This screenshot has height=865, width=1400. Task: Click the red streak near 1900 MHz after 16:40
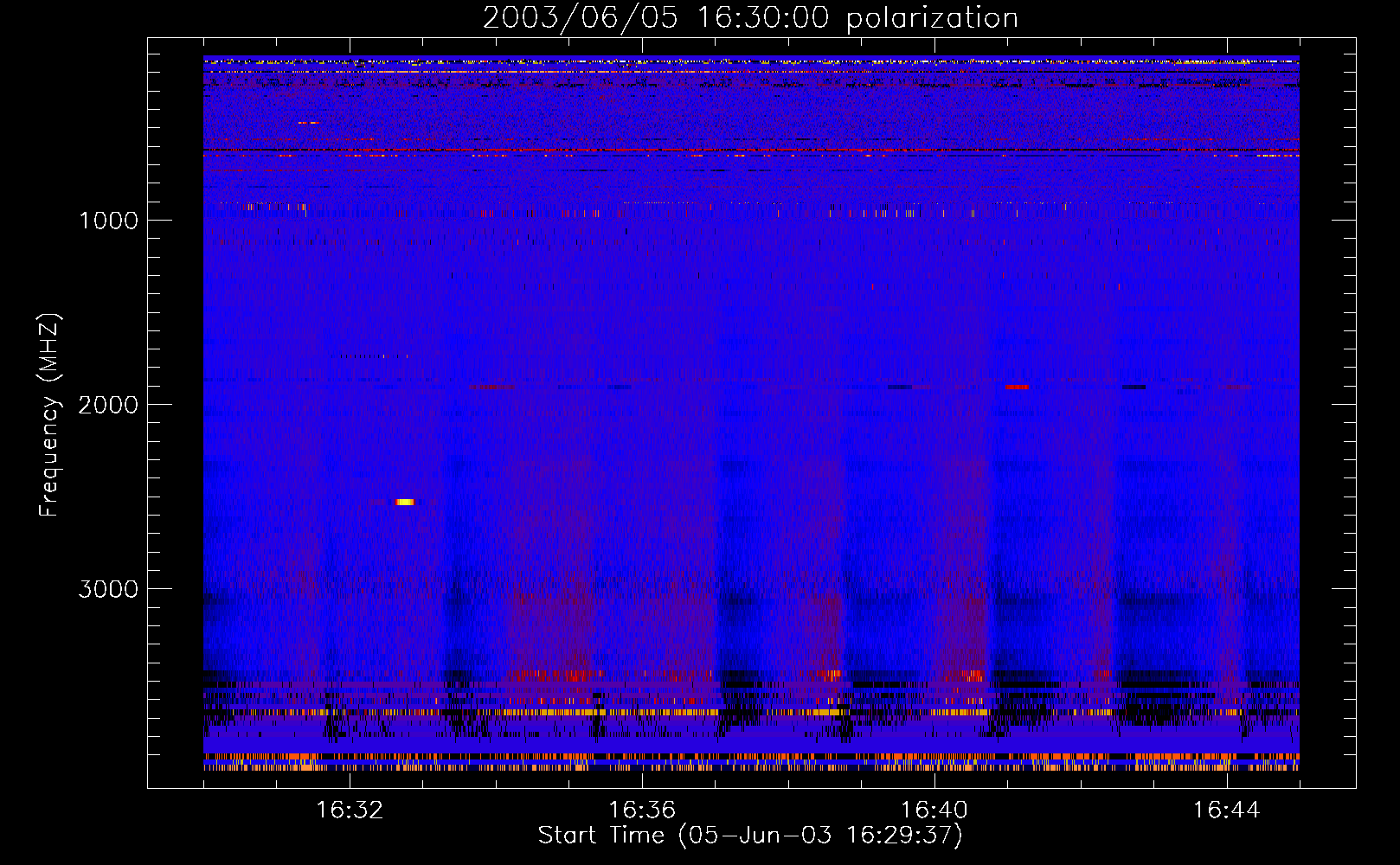(1018, 387)
